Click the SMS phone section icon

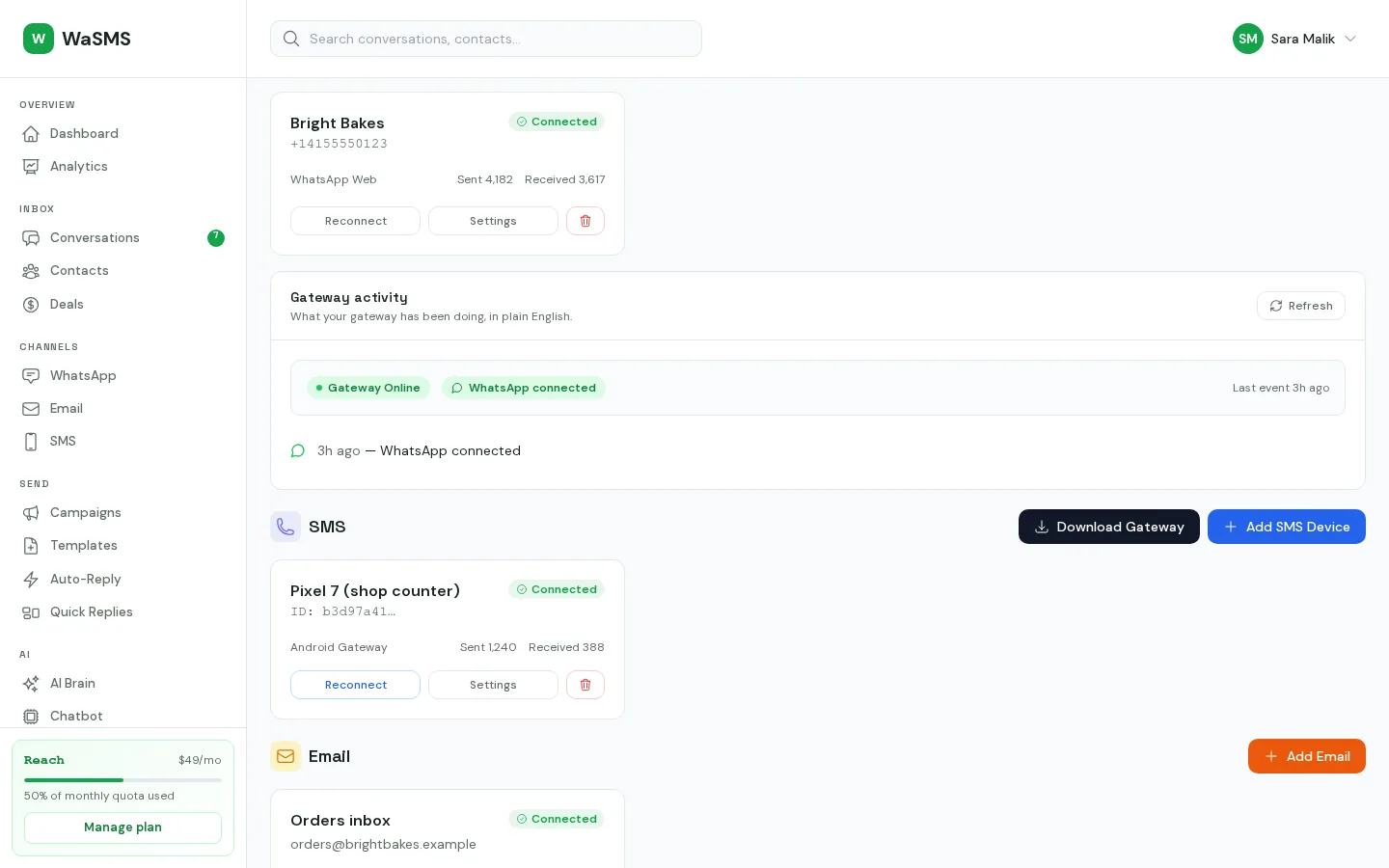286,527
